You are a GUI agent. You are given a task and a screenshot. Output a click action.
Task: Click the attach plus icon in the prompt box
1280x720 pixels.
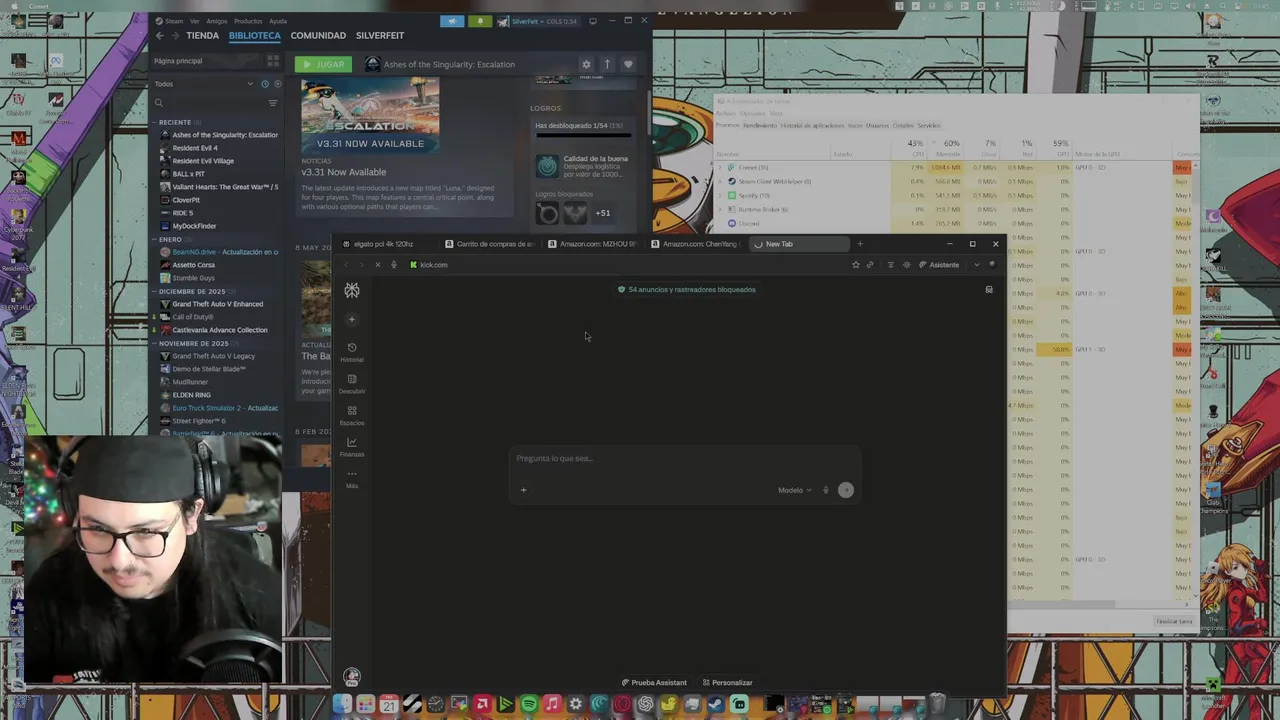pyautogui.click(x=523, y=490)
